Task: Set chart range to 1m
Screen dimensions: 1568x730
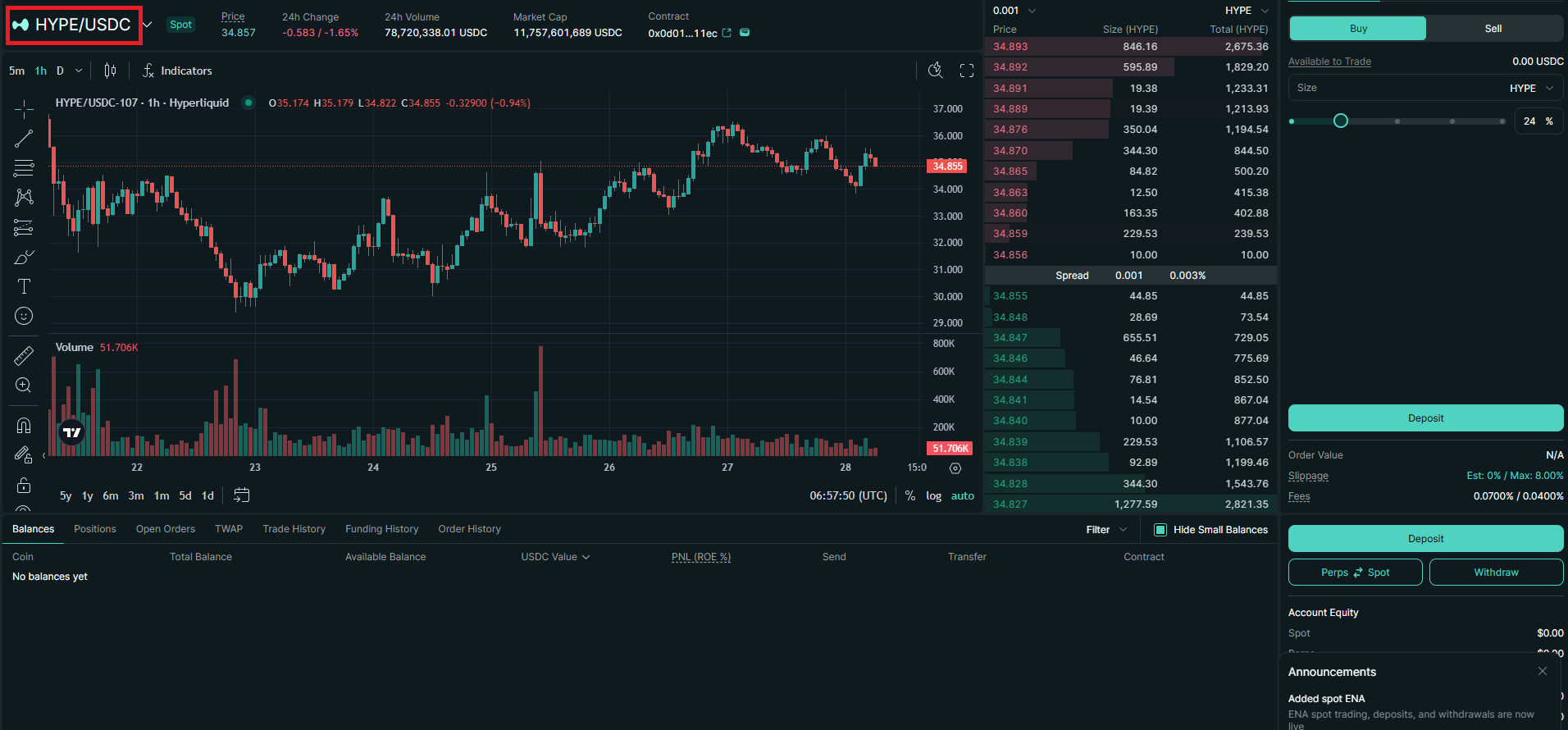Action: [x=162, y=495]
